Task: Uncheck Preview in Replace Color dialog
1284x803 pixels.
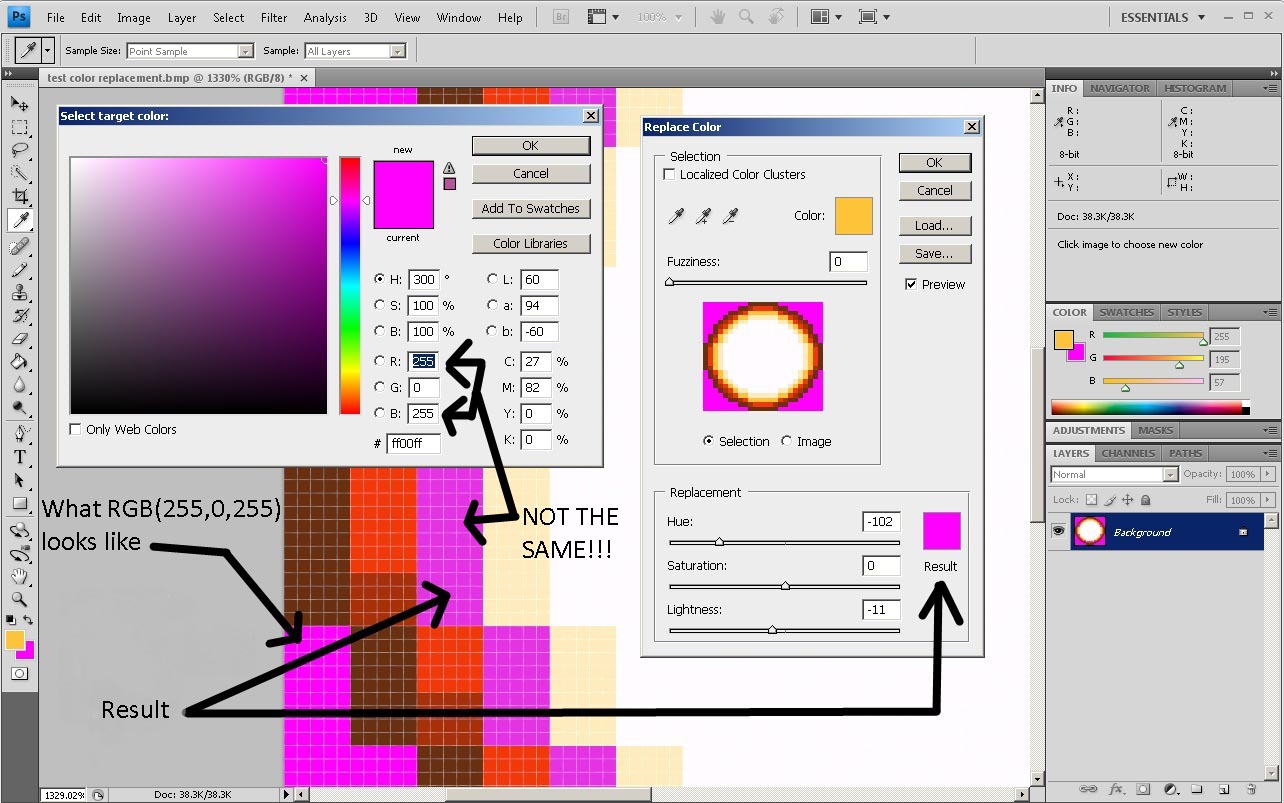Action: [x=911, y=283]
